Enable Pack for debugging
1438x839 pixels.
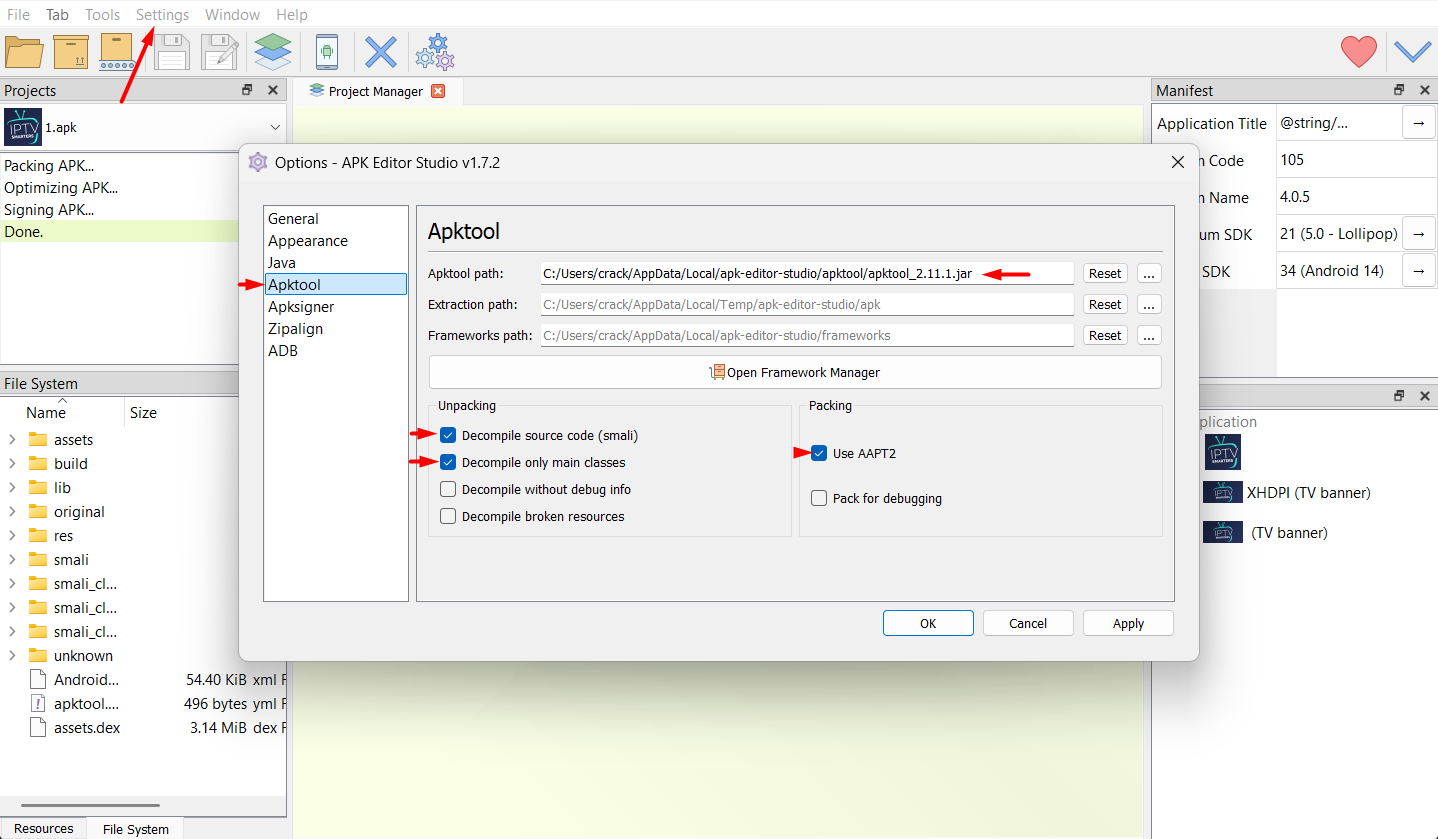pyautogui.click(x=819, y=498)
